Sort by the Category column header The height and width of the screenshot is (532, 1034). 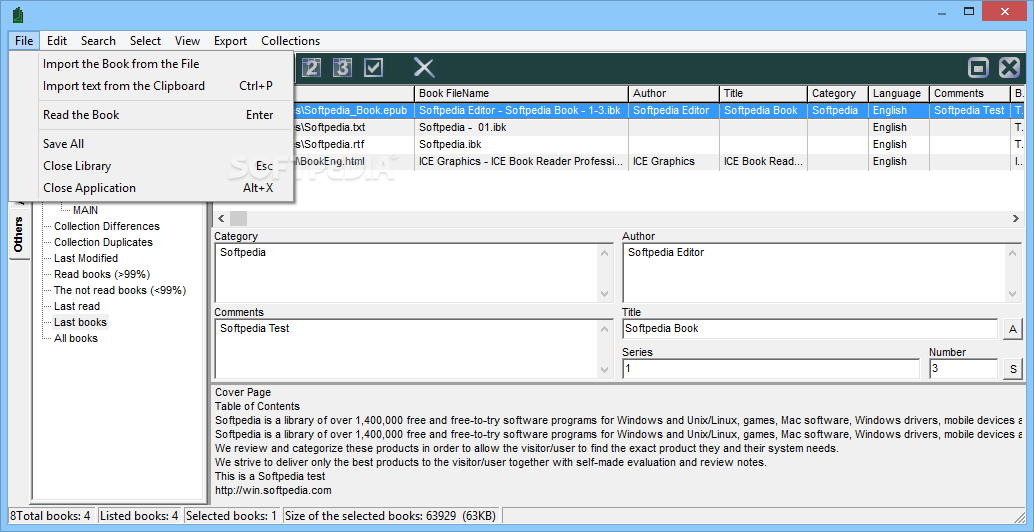(x=837, y=94)
